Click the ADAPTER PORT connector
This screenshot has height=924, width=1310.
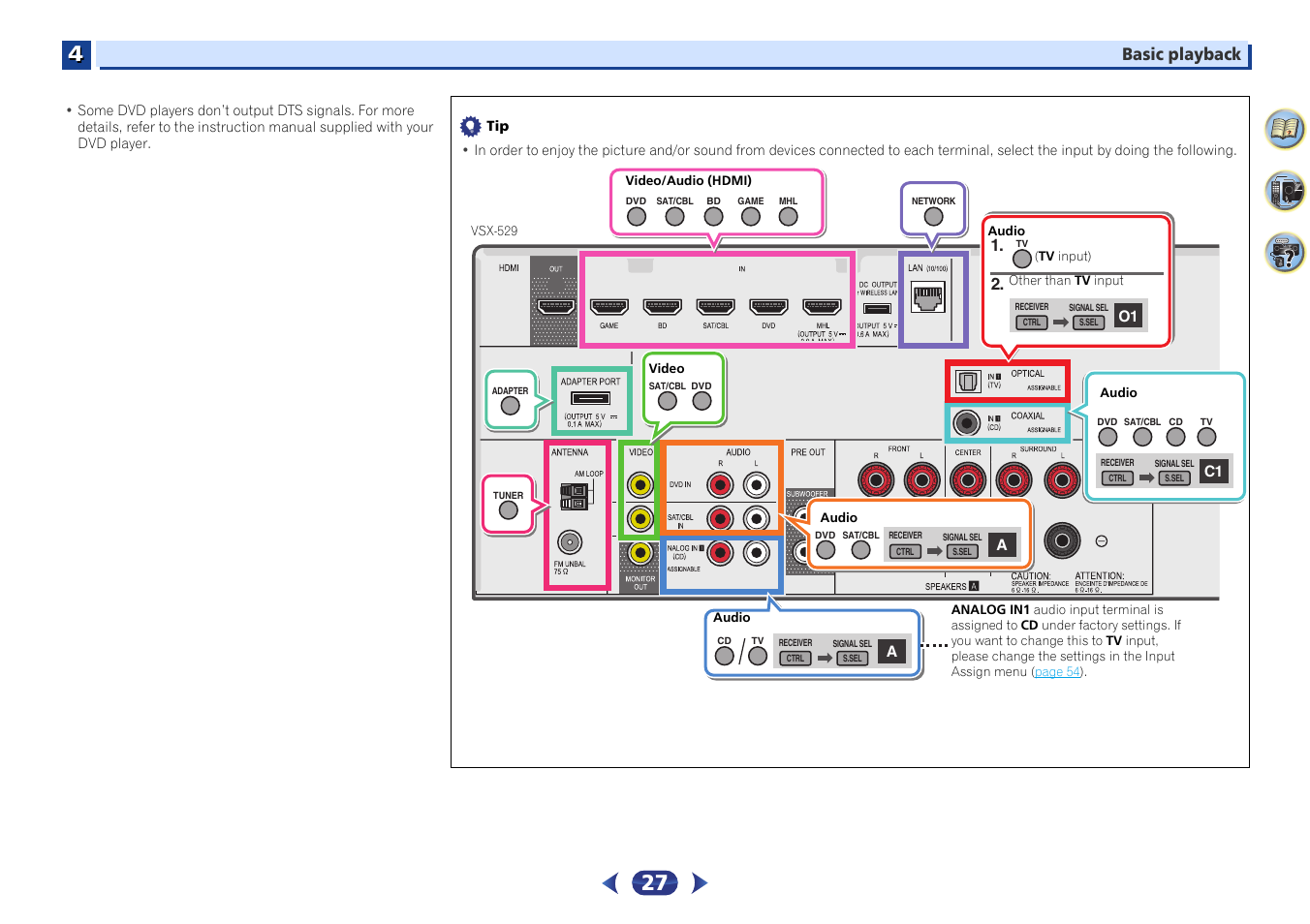590,398
